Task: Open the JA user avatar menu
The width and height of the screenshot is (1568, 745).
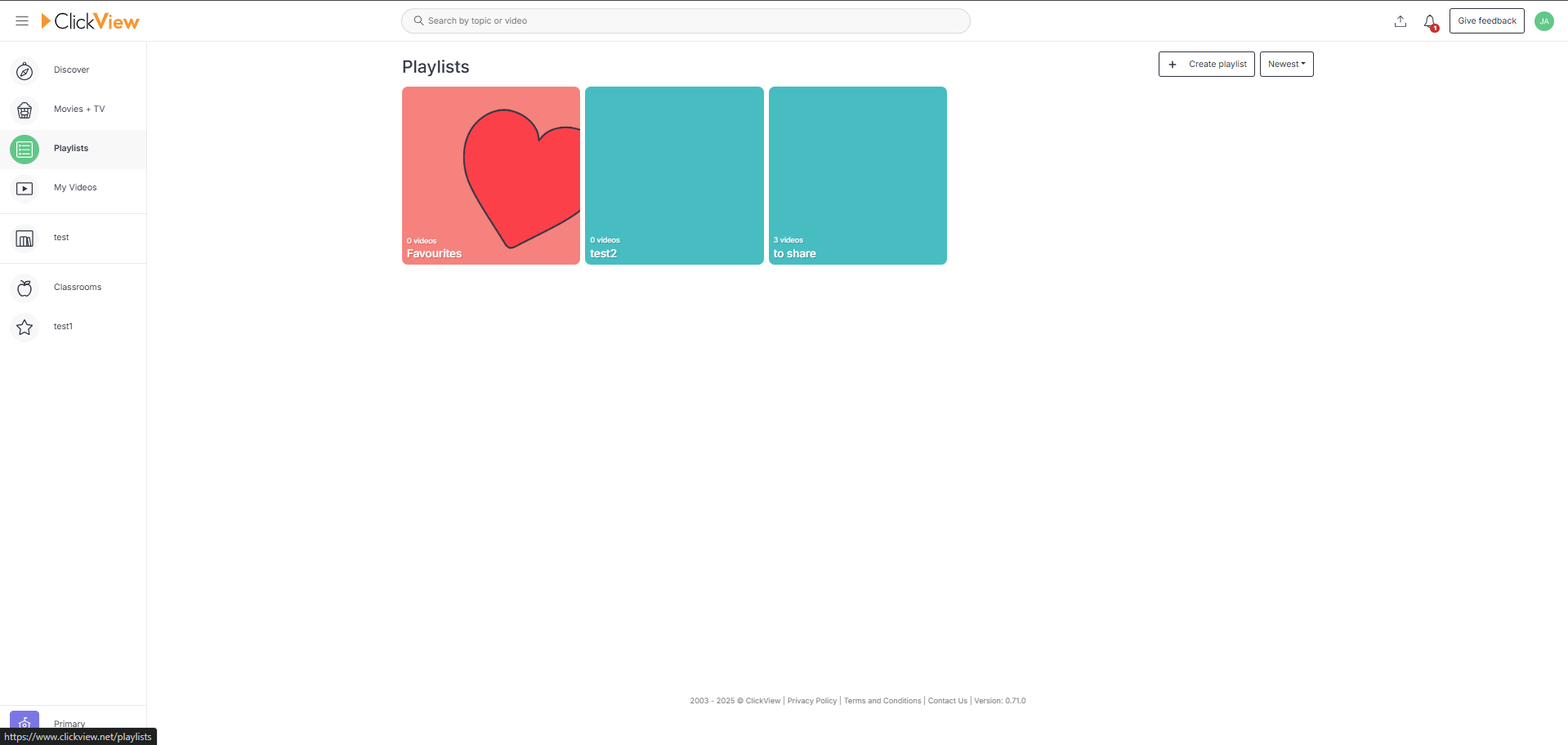Action: click(1543, 21)
